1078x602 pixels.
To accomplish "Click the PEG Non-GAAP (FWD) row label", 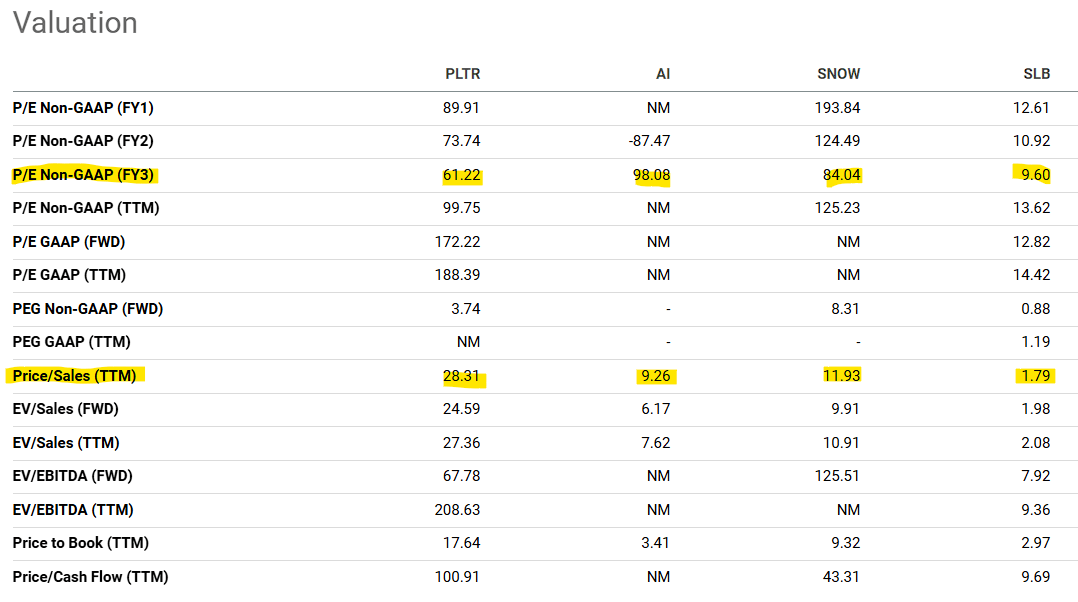I will tap(88, 309).
